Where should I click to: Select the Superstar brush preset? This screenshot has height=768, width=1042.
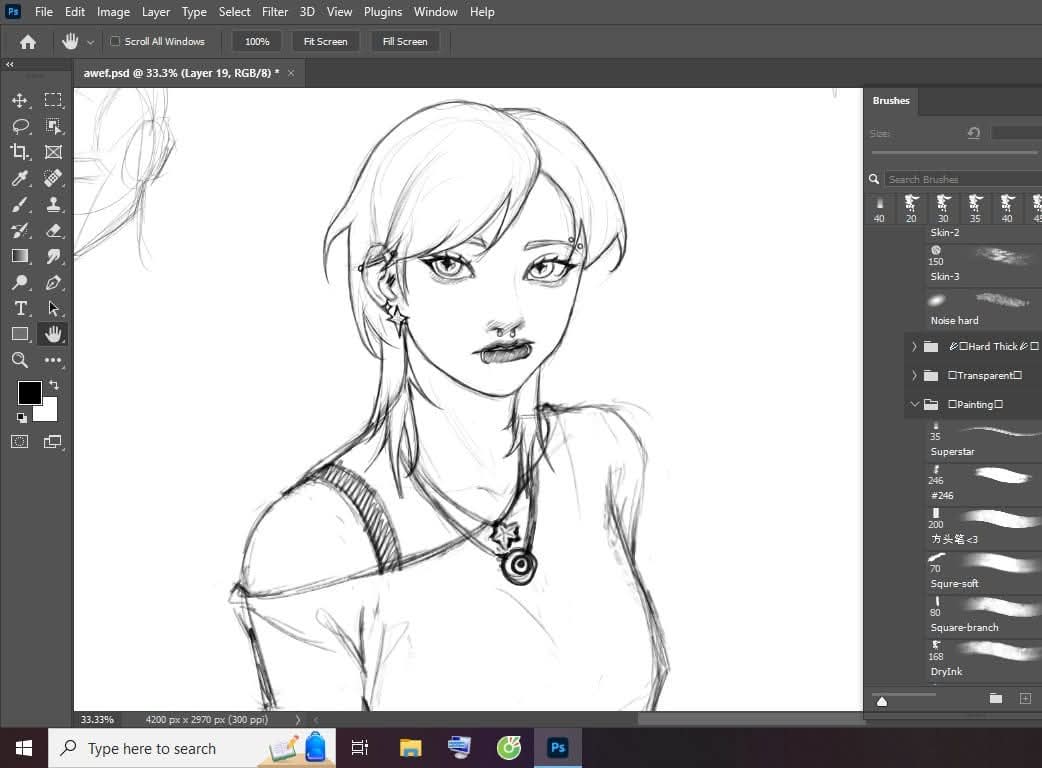984,441
